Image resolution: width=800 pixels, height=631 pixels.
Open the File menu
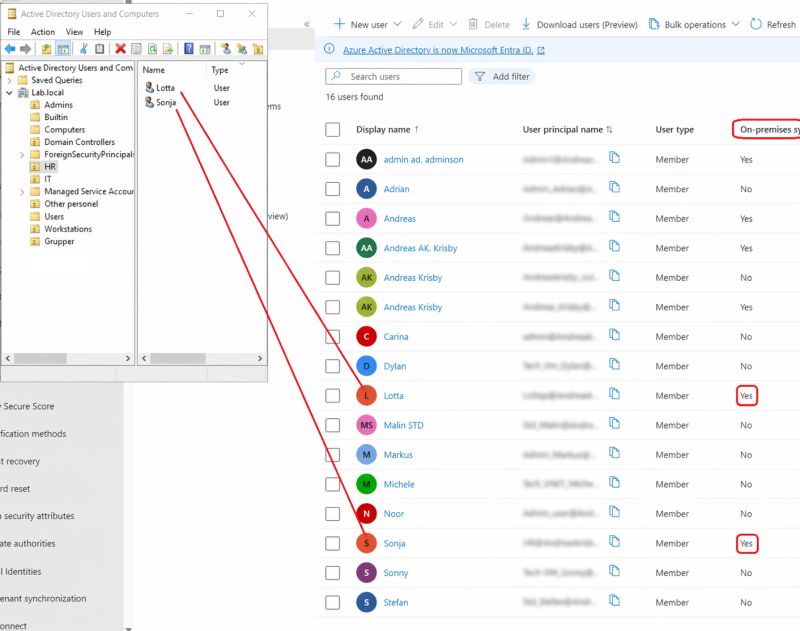[14, 32]
